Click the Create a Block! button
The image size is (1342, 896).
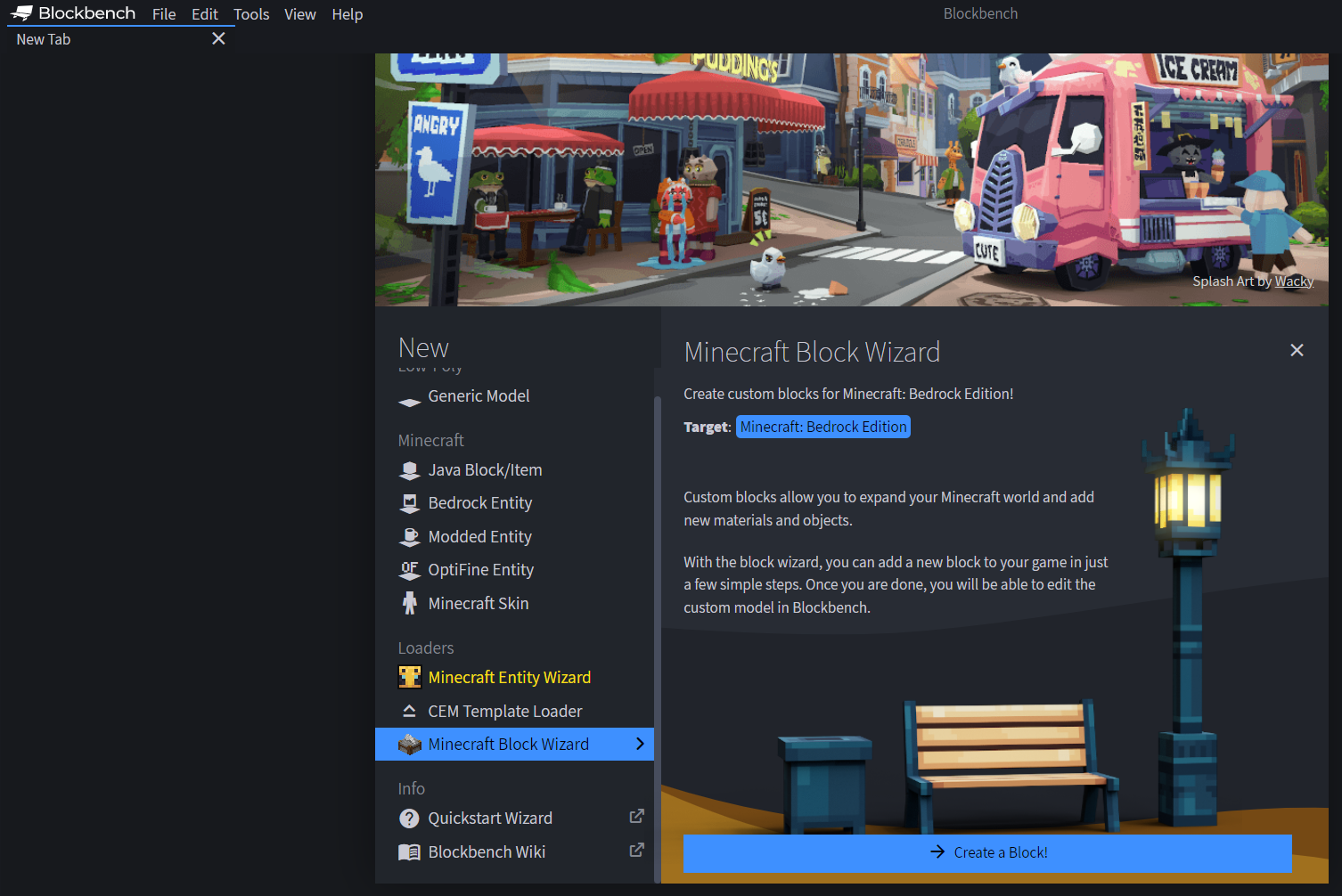(x=987, y=853)
